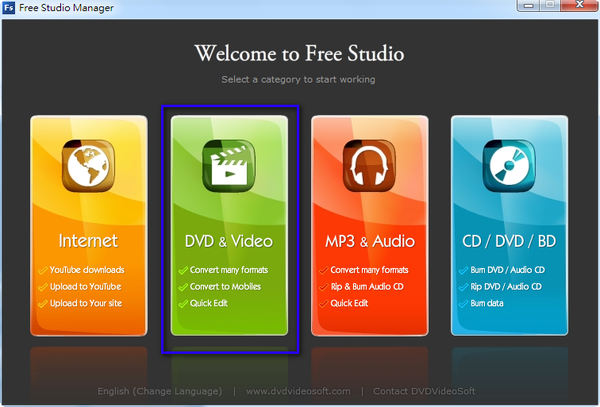Open the DVD & Video category title
The width and height of the screenshot is (600, 407).
(x=229, y=241)
